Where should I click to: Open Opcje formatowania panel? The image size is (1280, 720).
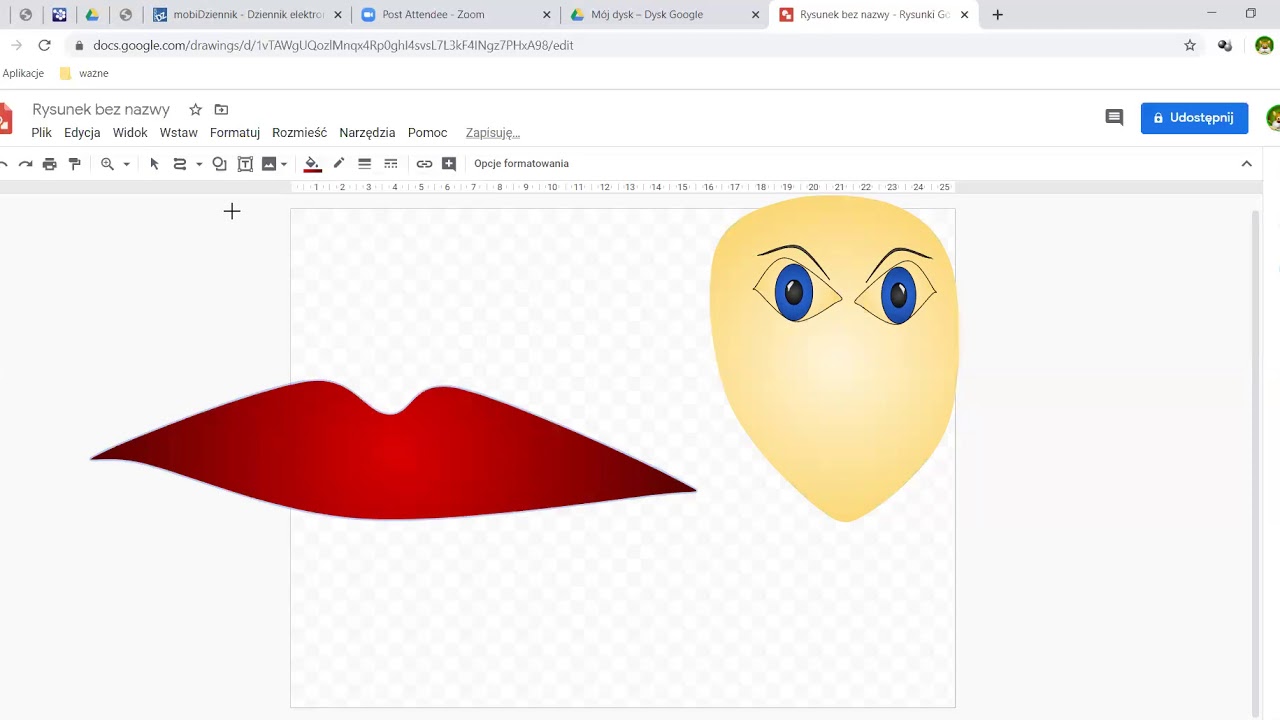tap(521, 164)
